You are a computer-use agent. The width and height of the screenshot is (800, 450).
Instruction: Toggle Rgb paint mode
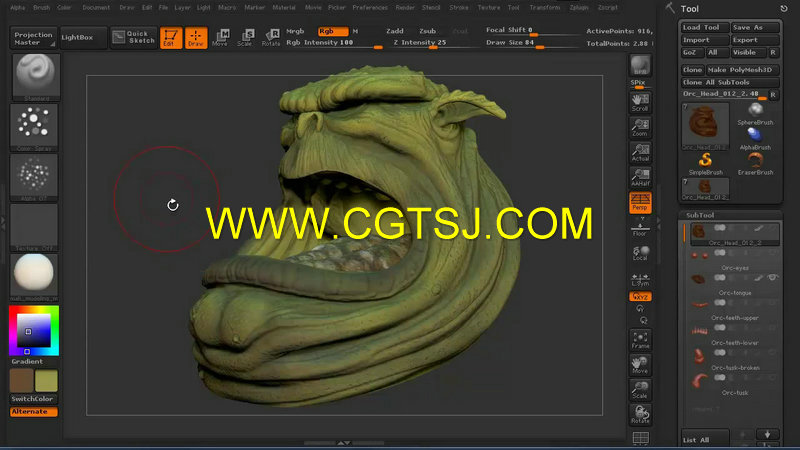coord(333,31)
